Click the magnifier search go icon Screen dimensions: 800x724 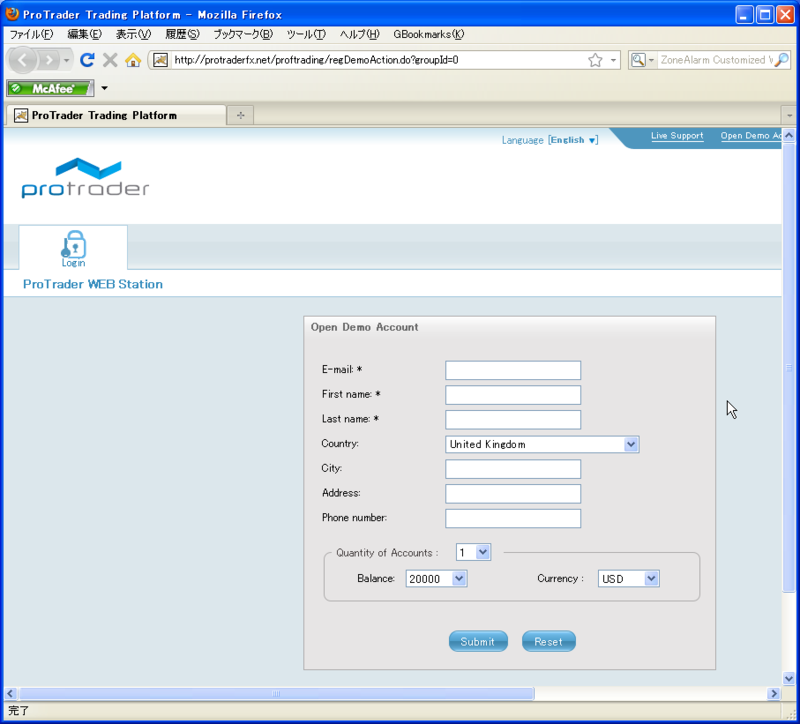click(782, 60)
